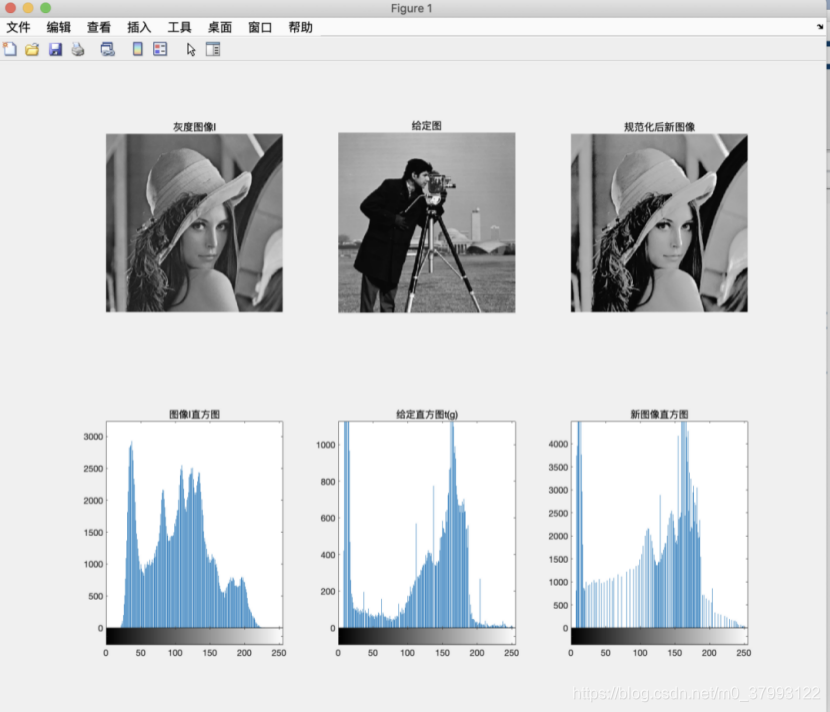This screenshot has height=712, width=830.
Task: Open the 窗口 menu
Action: click(x=260, y=28)
